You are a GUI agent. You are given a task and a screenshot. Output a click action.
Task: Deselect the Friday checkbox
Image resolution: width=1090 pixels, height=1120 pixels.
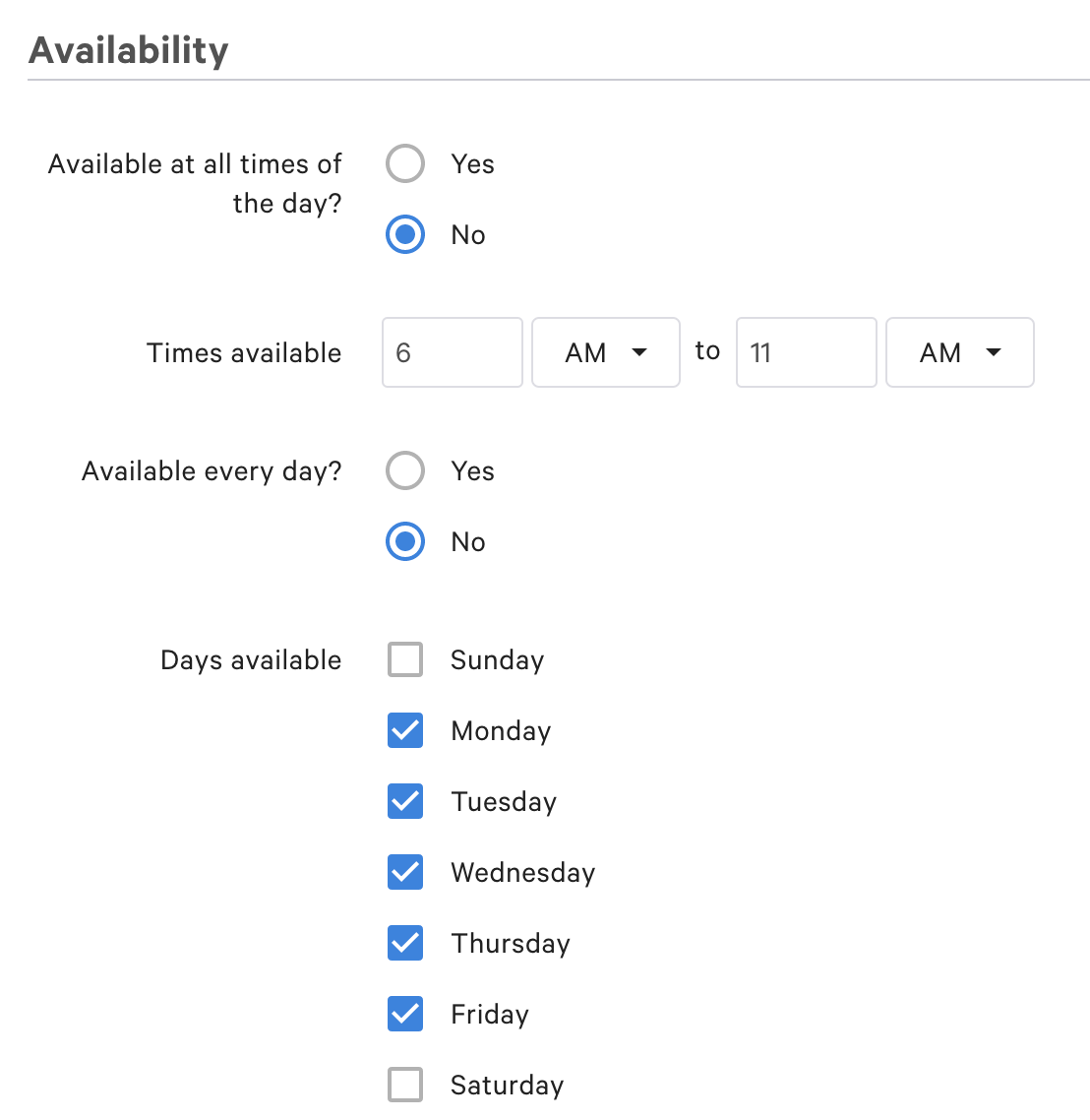point(405,1015)
